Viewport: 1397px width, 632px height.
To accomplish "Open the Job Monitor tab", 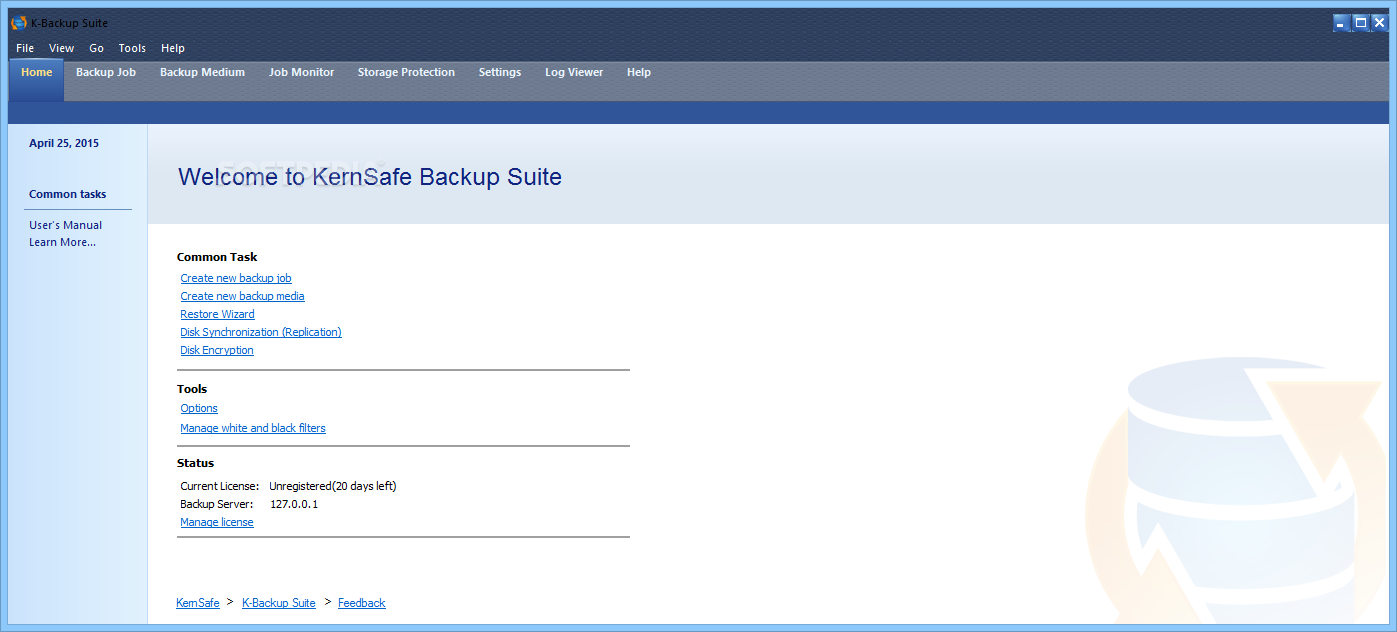I will pos(301,72).
